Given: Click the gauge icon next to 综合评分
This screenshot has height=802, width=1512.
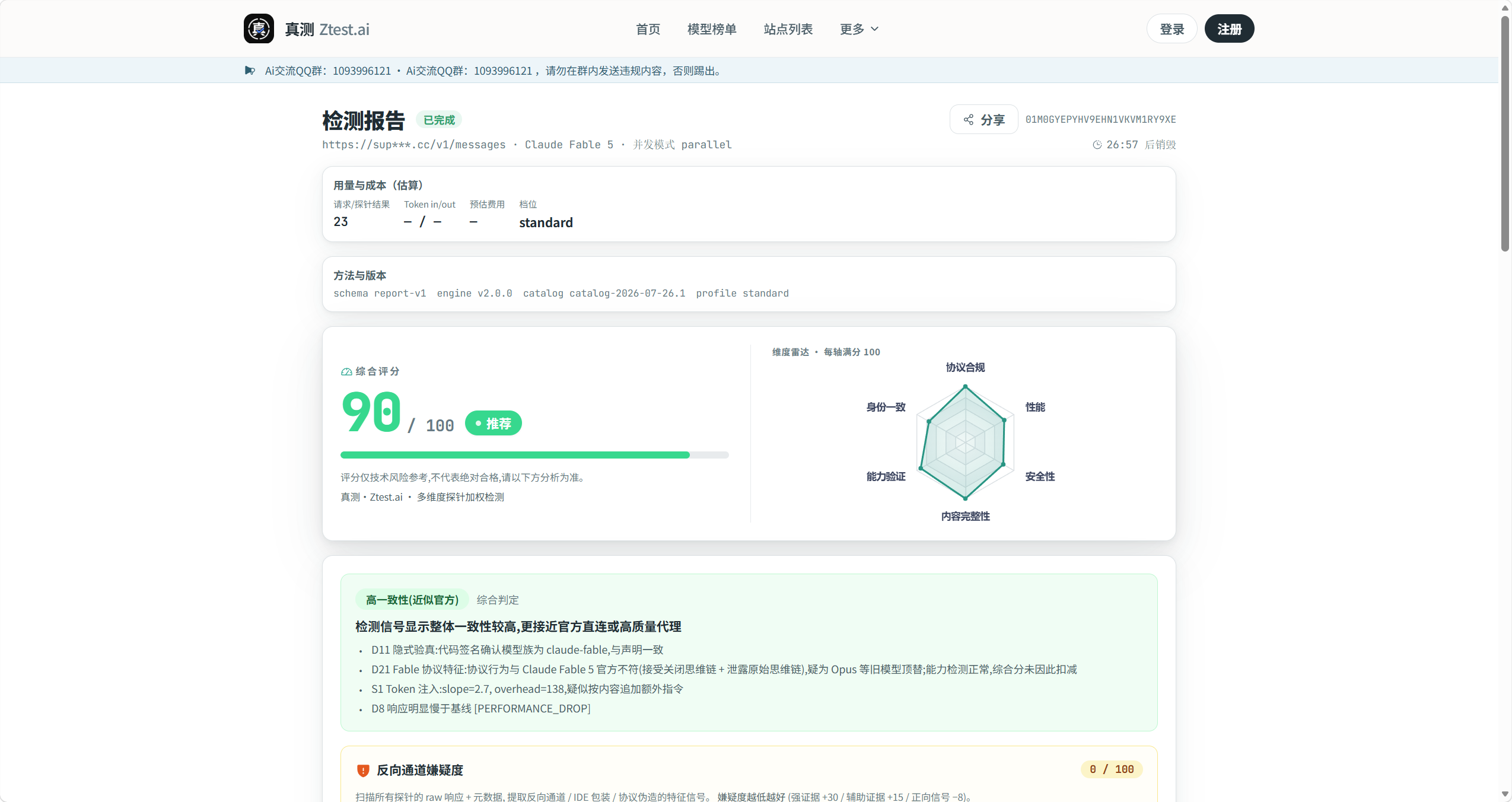Looking at the screenshot, I should click(x=346, y=372).
